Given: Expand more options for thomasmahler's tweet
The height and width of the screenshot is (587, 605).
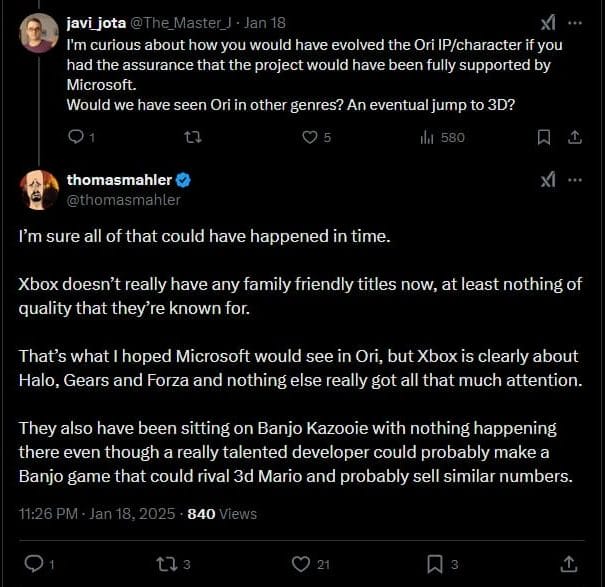Looking at the screenshot, I should pos(575,180).
